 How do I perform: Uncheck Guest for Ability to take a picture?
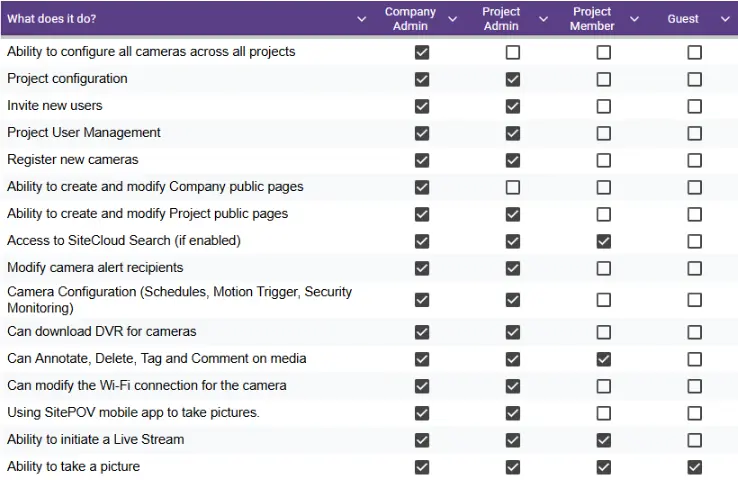coord(694,467)
